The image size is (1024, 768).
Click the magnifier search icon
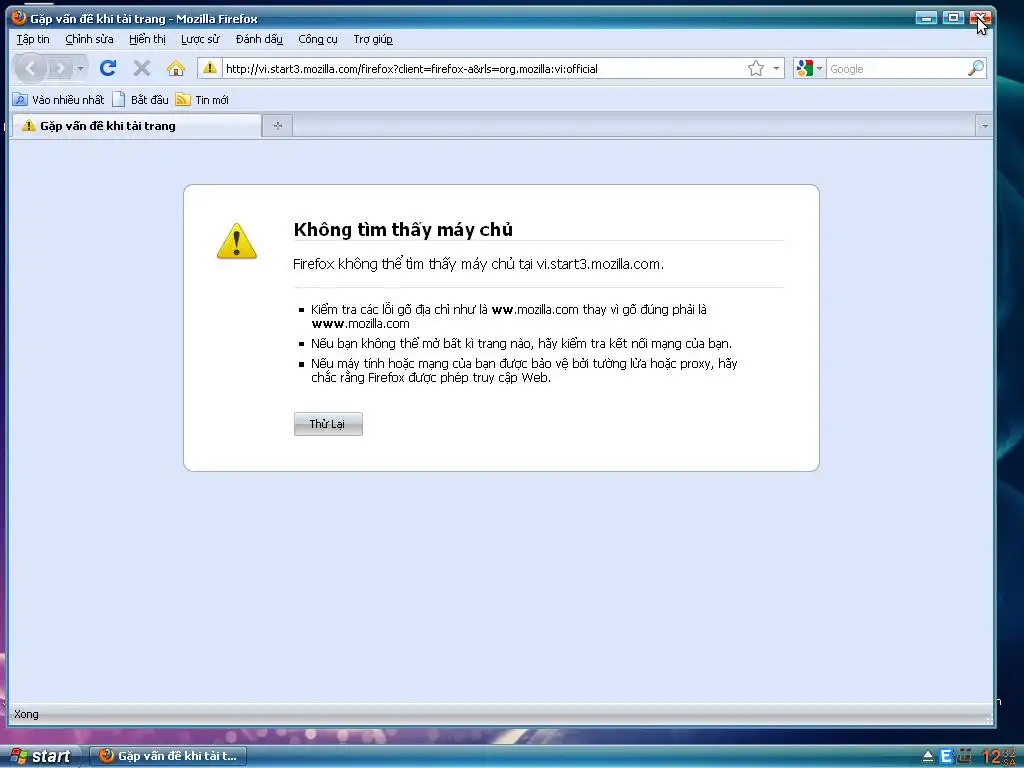(976, 68)
